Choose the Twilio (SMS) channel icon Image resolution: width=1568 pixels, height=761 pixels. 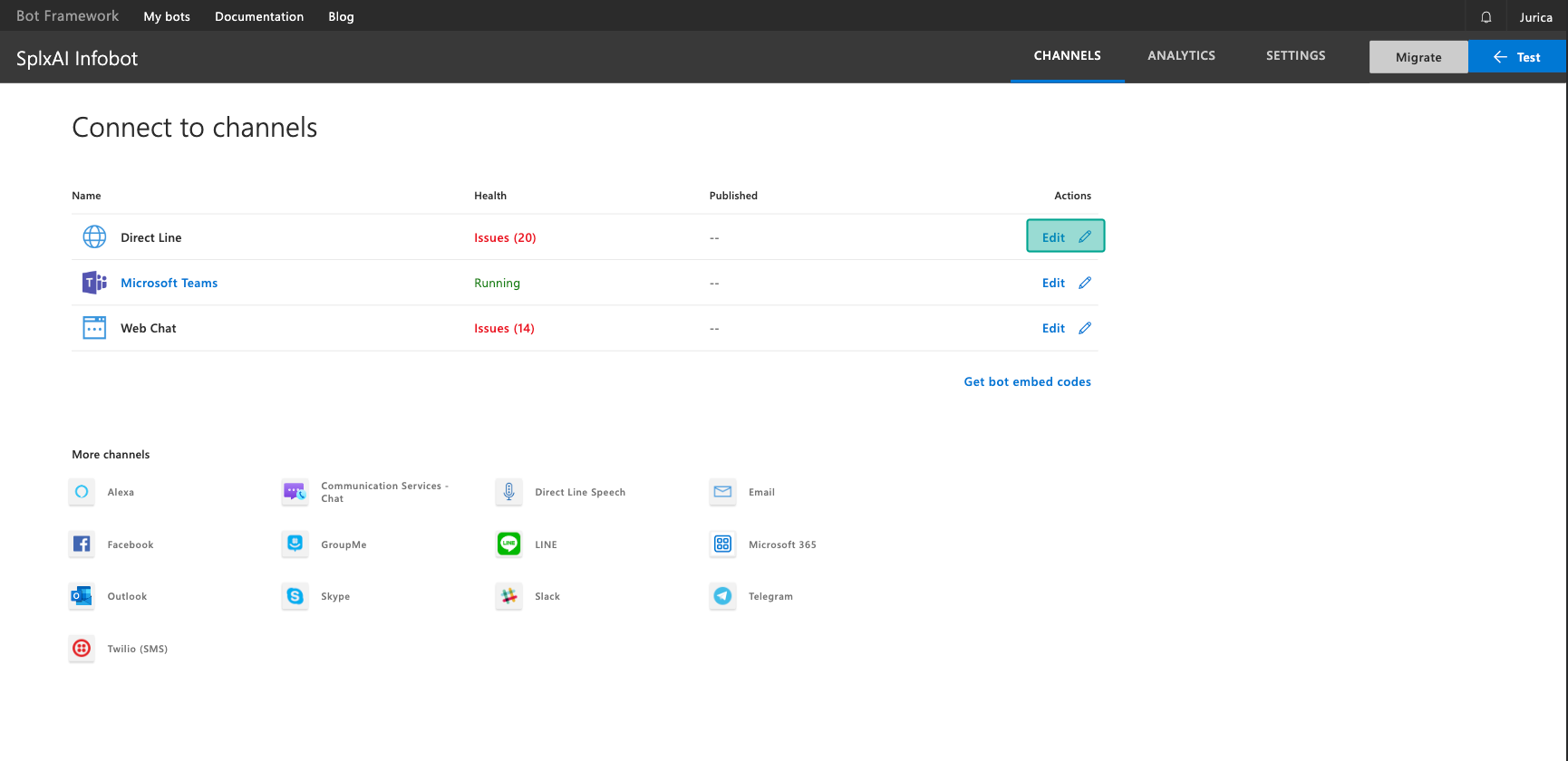(82, 649)
